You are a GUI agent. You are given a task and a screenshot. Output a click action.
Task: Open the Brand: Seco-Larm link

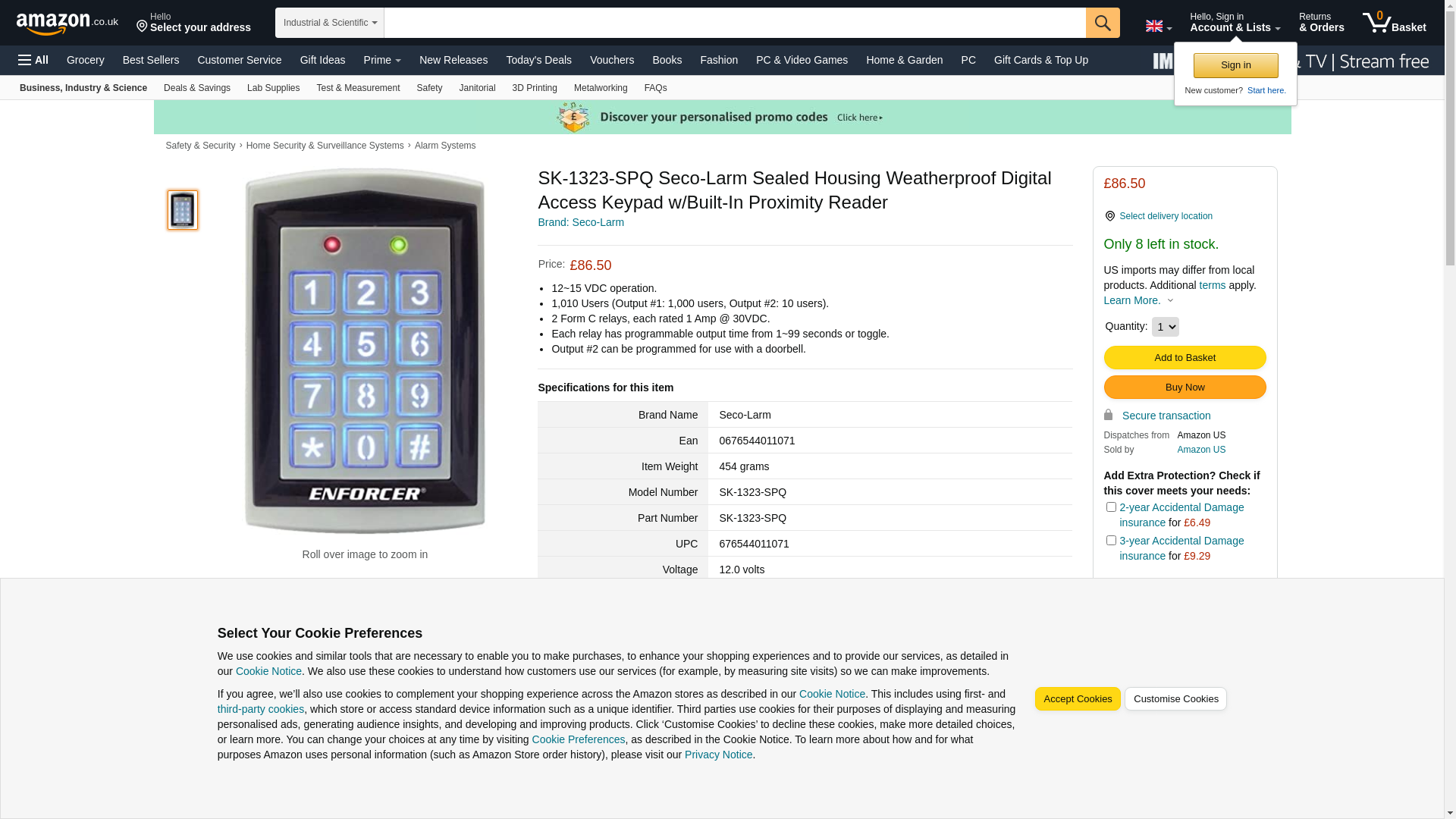point(581,222)
